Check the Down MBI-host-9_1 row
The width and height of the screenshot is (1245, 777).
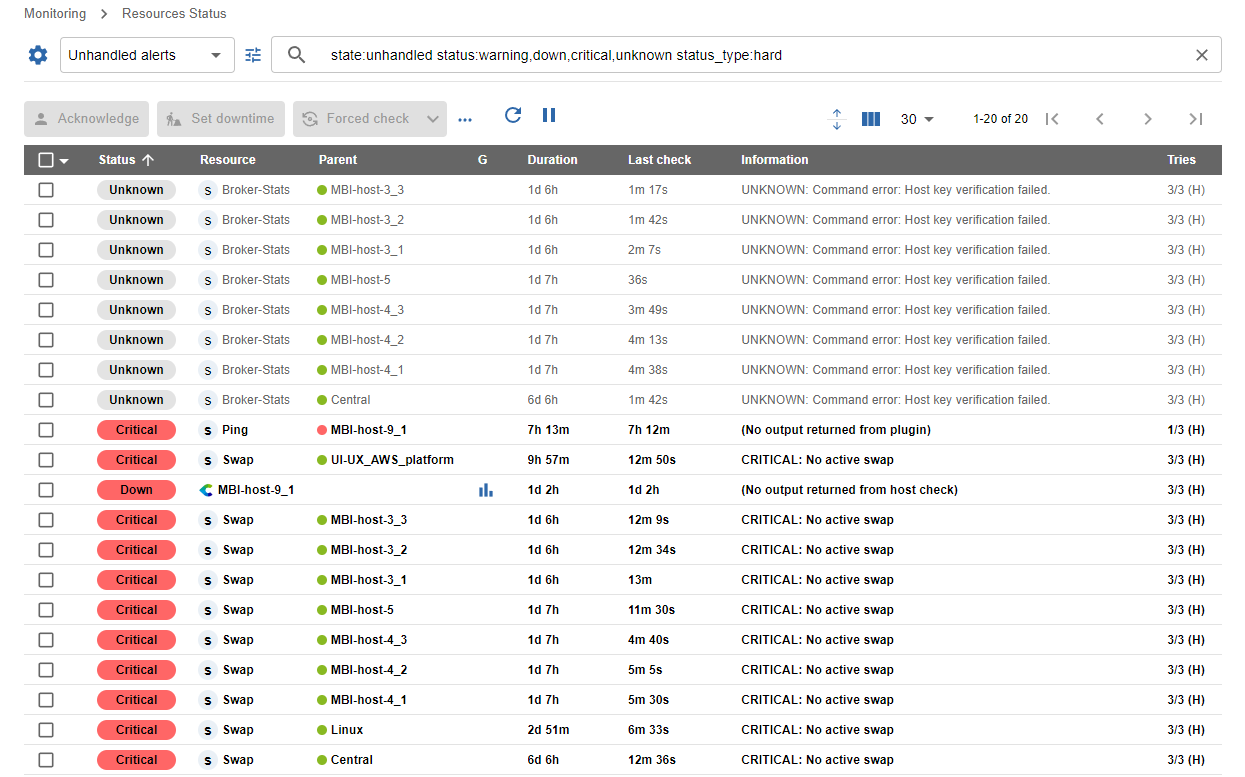46,490
